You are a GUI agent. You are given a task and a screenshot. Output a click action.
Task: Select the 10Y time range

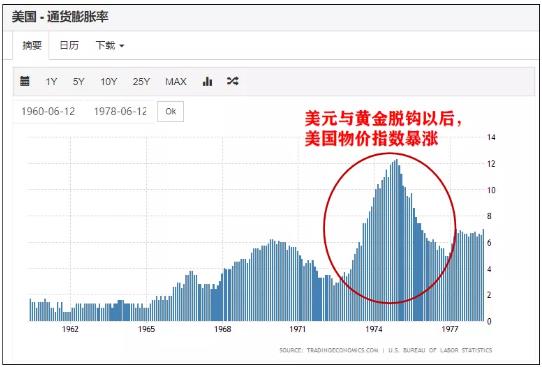109,82
